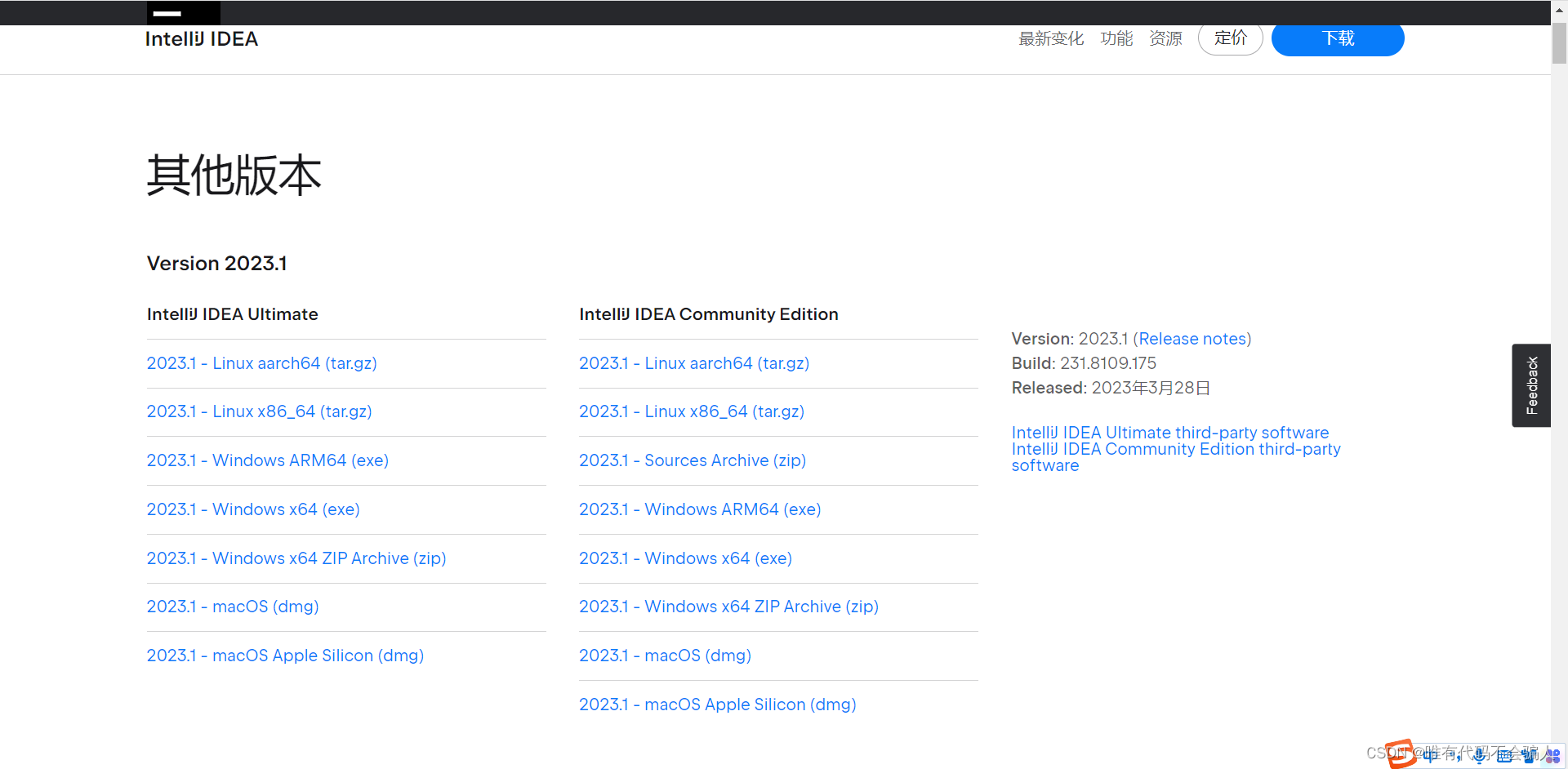Download Community 2023.1 Sources Archive (zip)
Screen dimensions: 1568x769
693,460
